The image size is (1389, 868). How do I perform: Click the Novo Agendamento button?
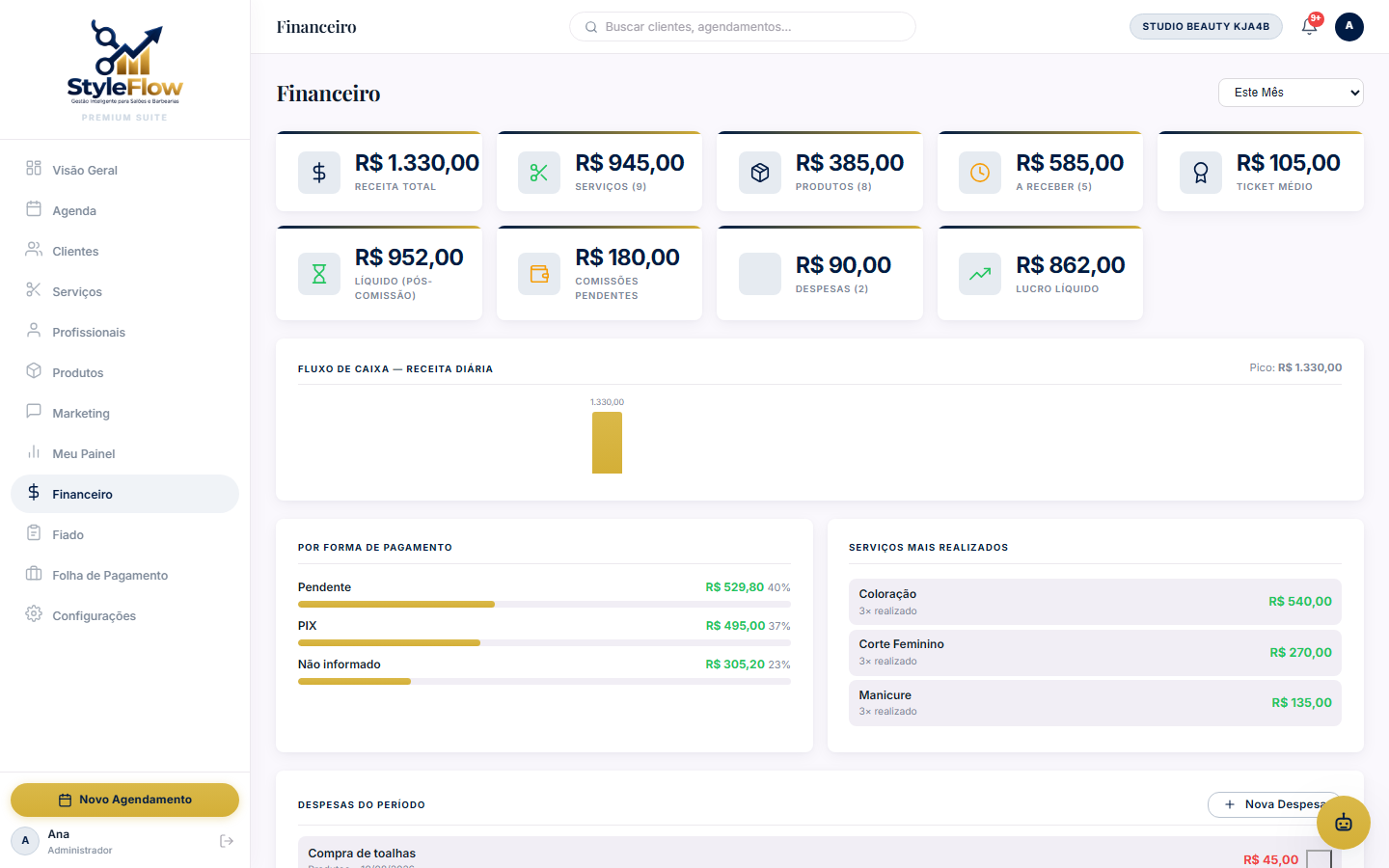[x=124, y=800]
